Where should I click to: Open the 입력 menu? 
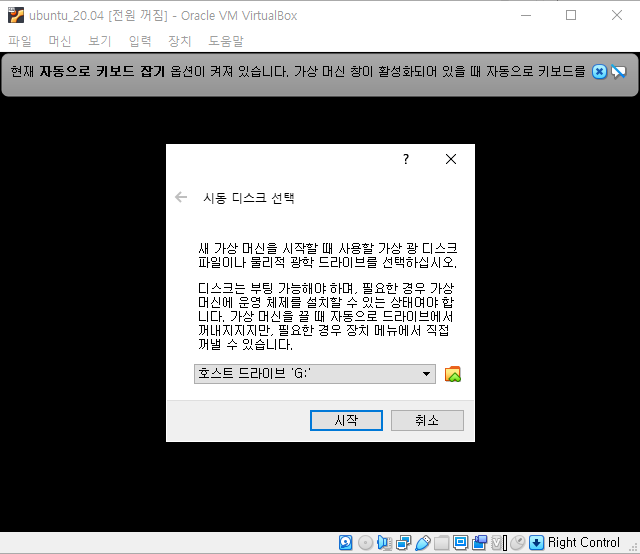[x=140, y=41]
